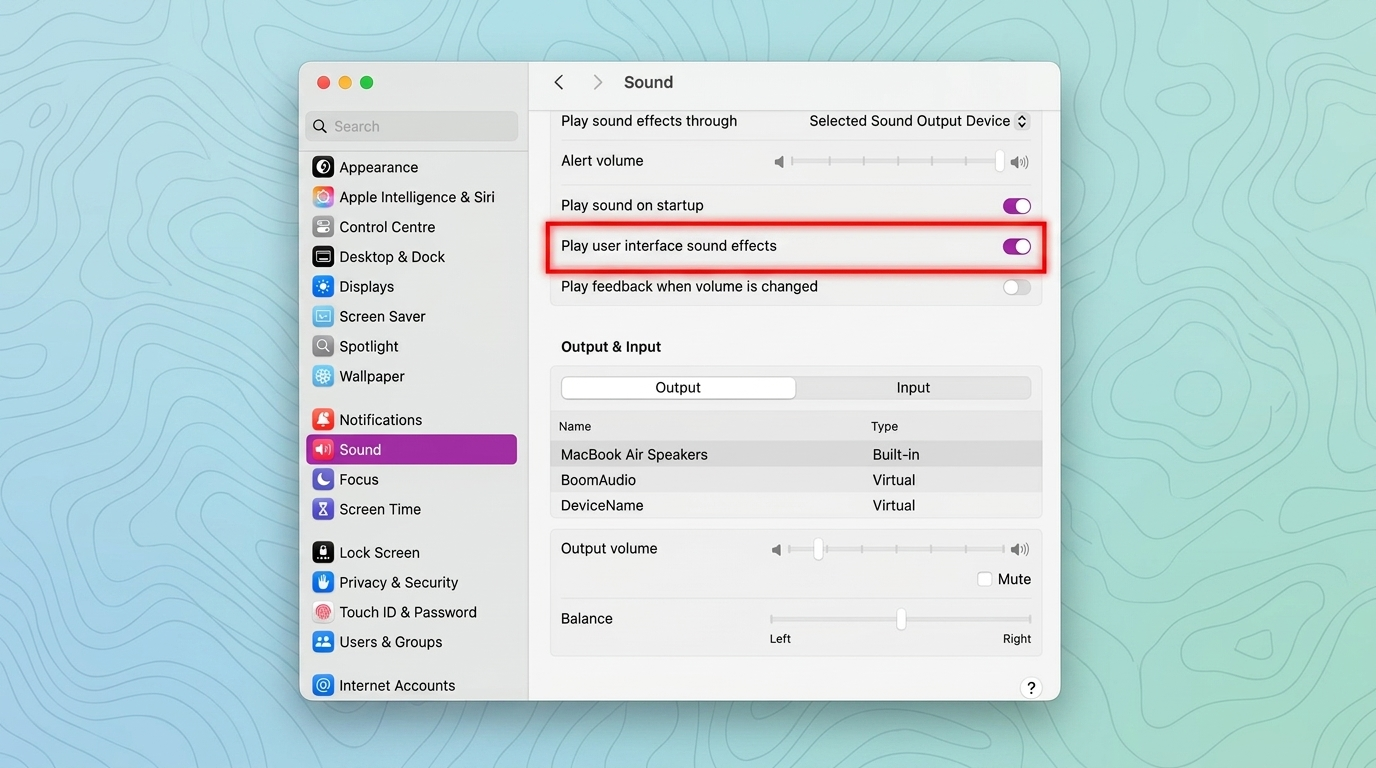Screen dimensions: 1376x768
Task: Click the Privacy & Security hand icon
Action: 323,582
